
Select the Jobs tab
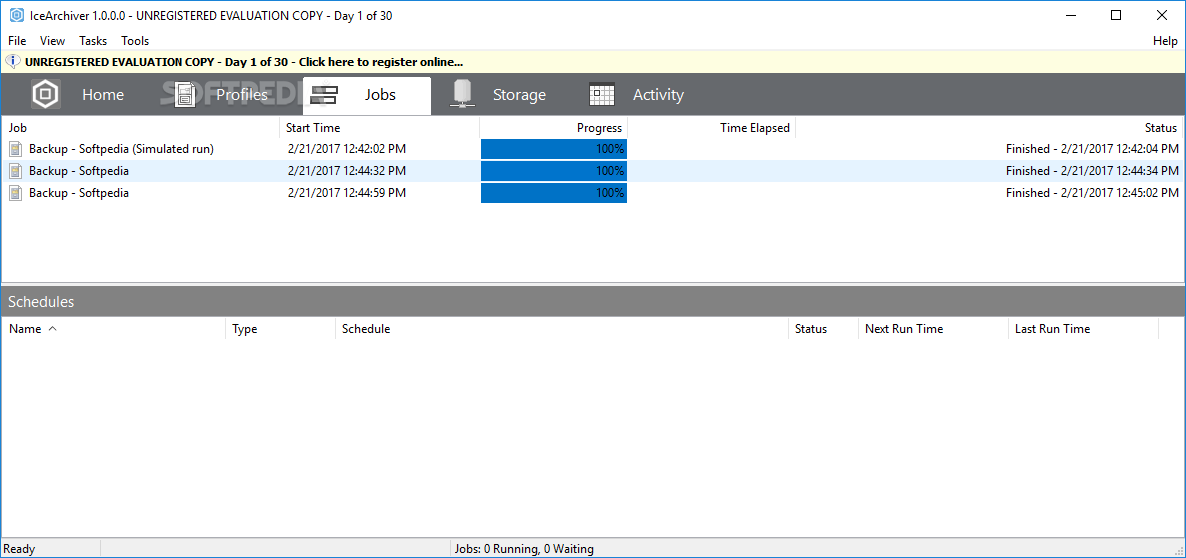(367, 95)
